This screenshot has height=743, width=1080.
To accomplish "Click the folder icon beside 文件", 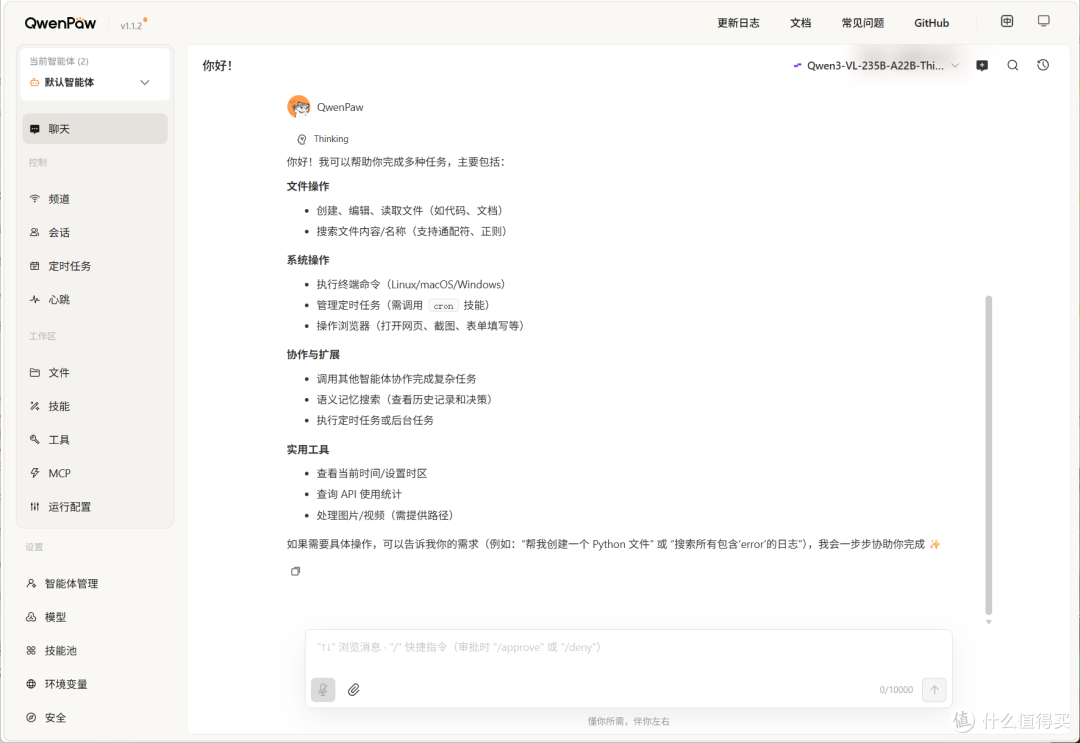I will point(34,373).
